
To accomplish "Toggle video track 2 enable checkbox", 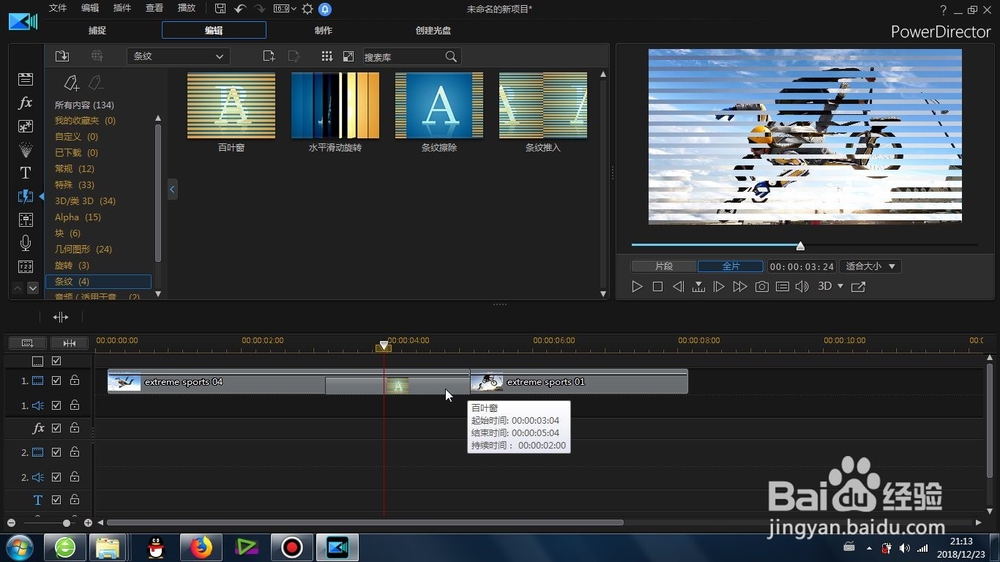I will pyautogui.click(x=56, y=452).
